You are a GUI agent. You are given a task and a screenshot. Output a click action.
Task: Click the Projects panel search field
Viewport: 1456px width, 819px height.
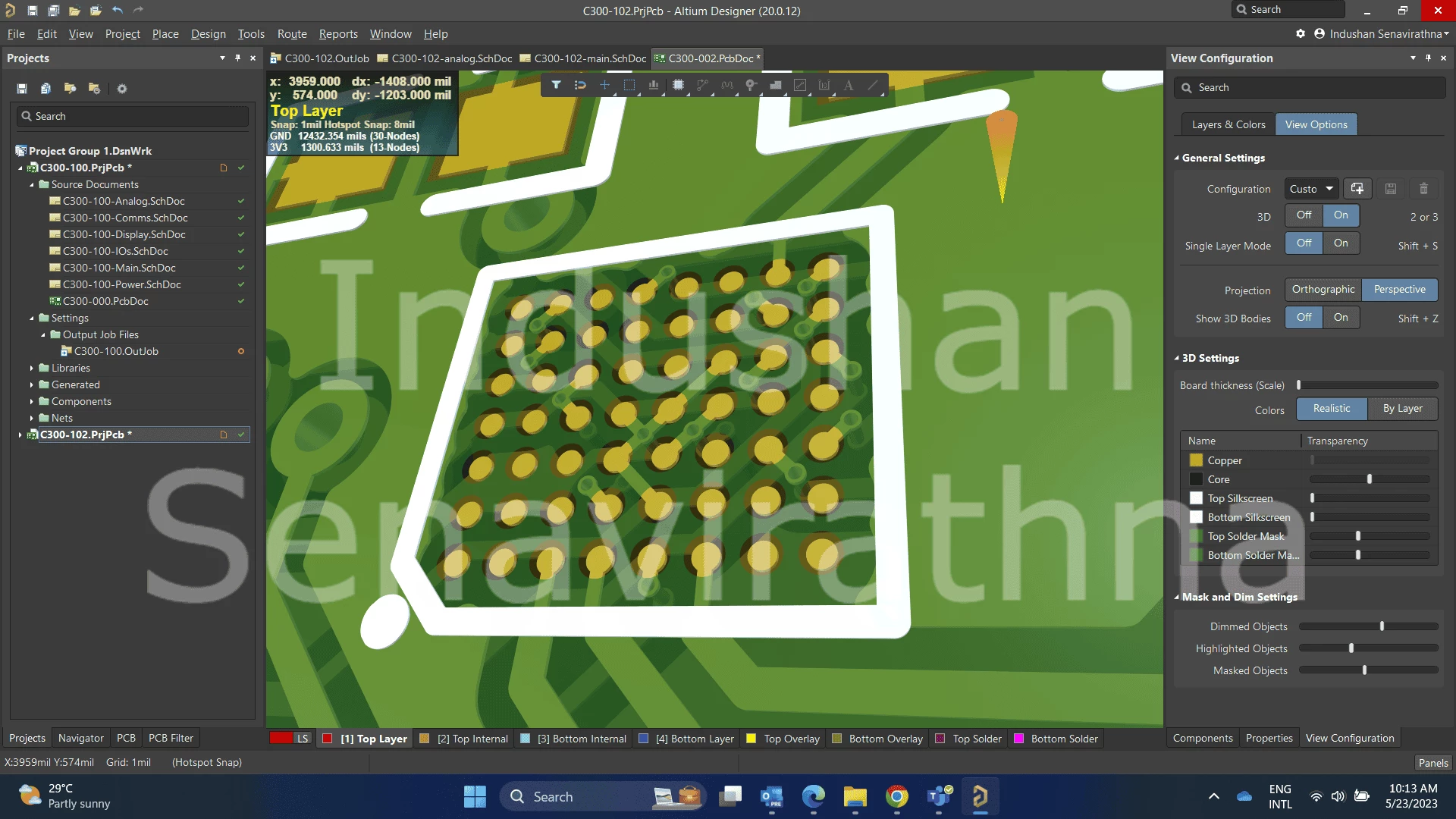pyautogui.click(x=133, y=117)
